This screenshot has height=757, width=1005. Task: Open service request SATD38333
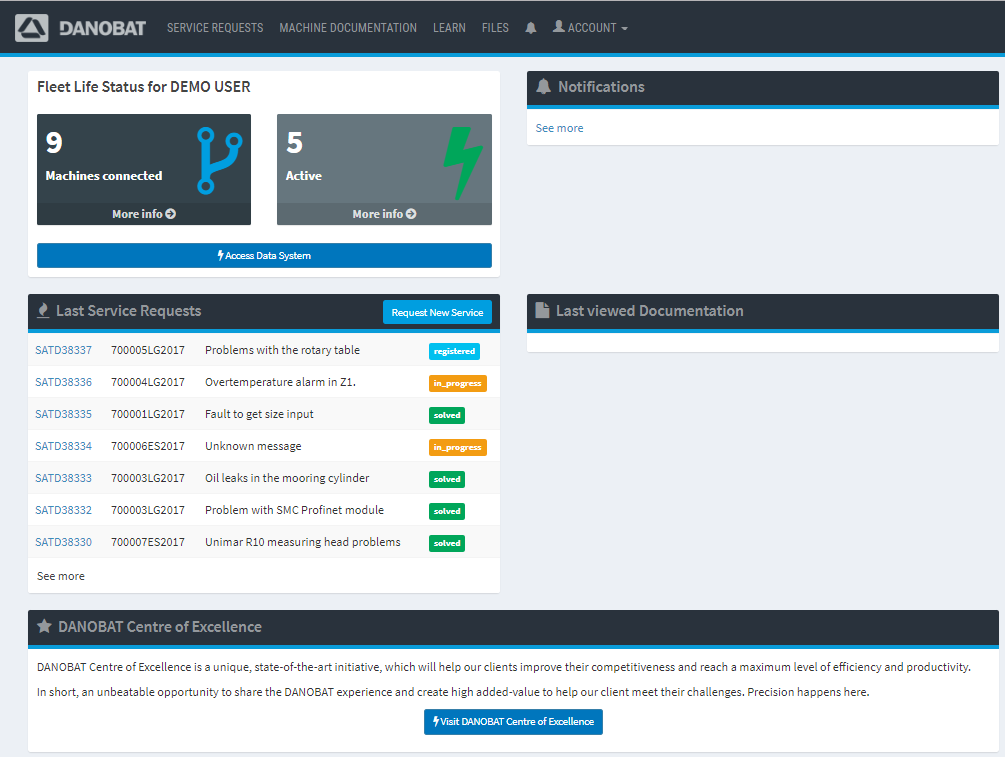click(63, 478)
